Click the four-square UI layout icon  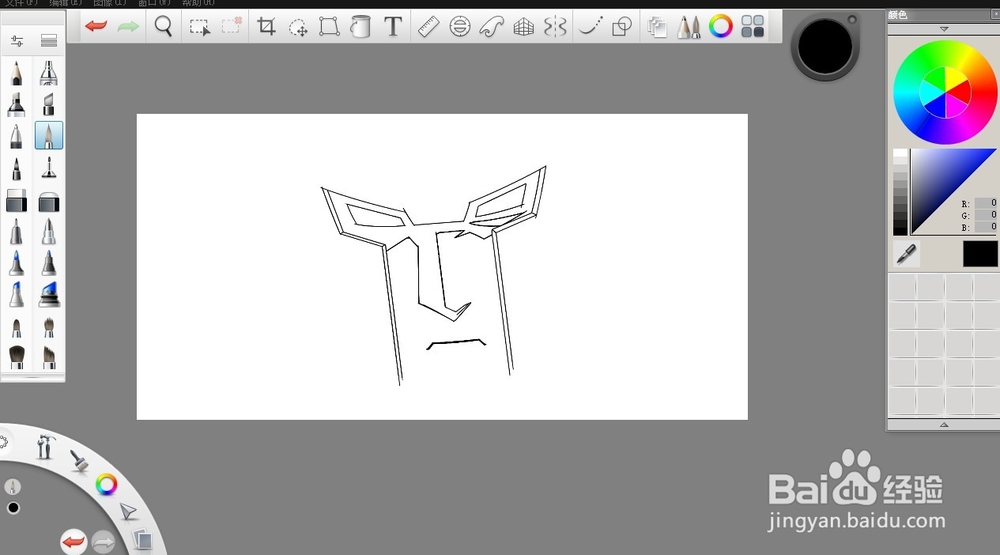753,27
